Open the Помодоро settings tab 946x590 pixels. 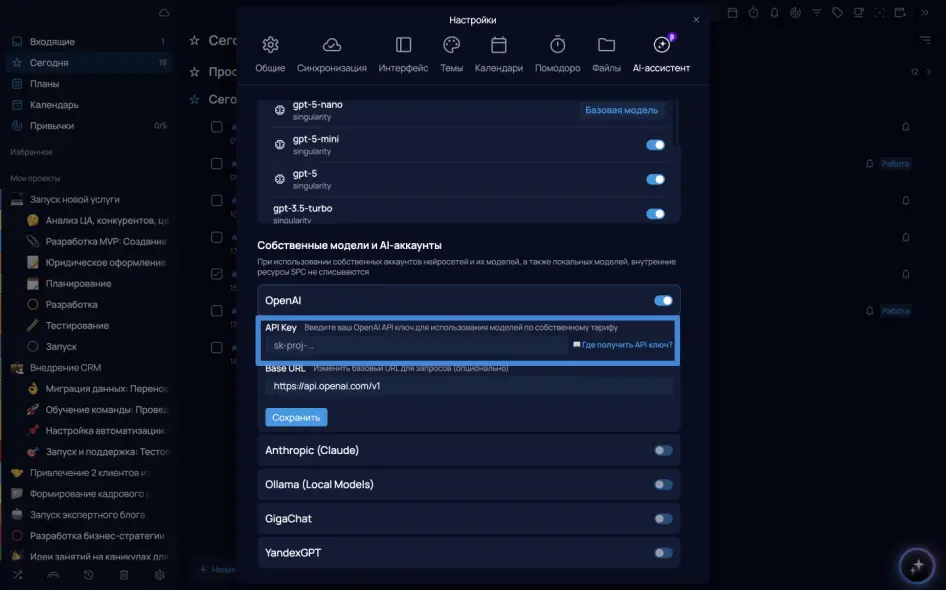[557, 54]
